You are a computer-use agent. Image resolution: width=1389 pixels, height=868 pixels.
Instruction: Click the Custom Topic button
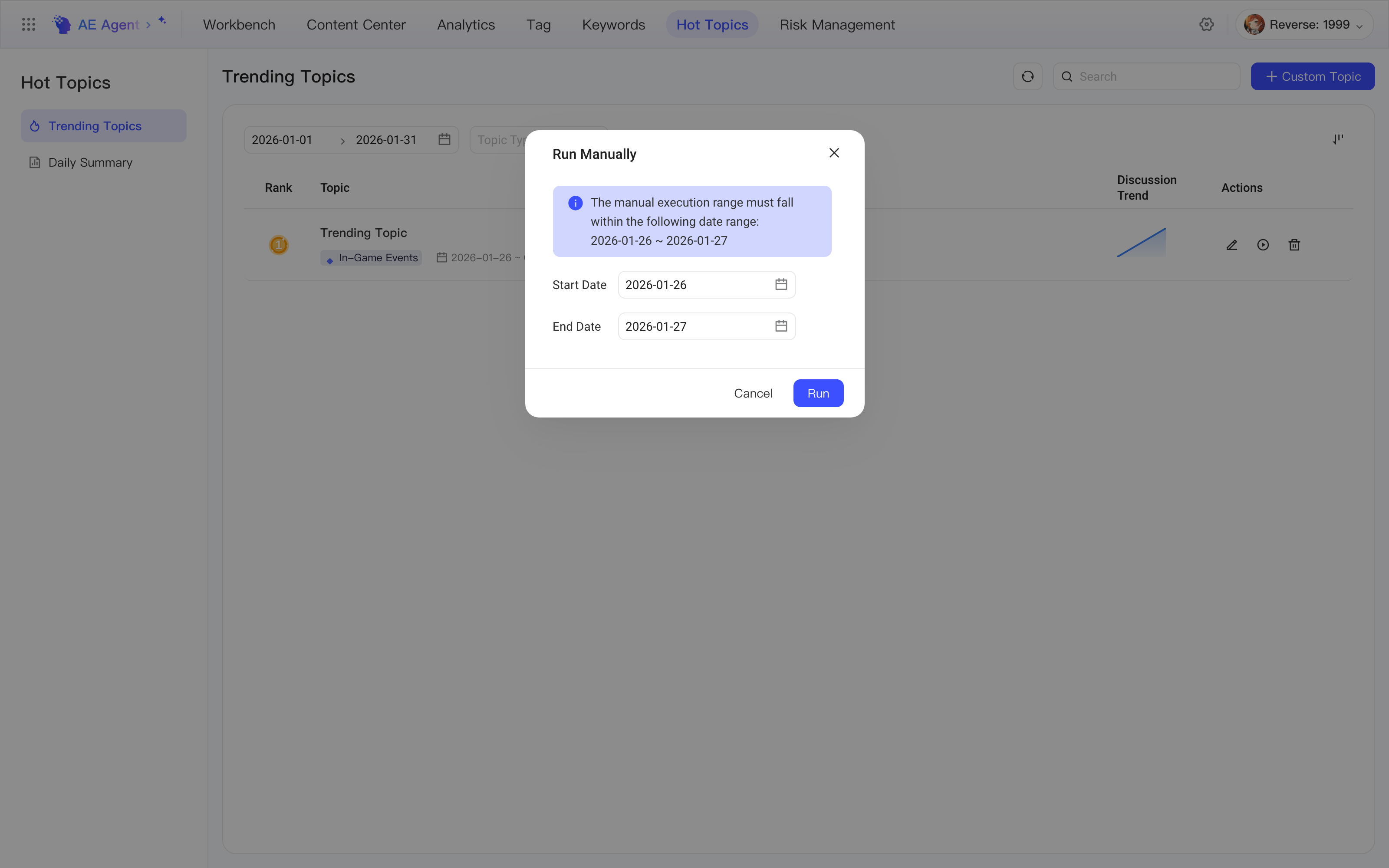1313,76
